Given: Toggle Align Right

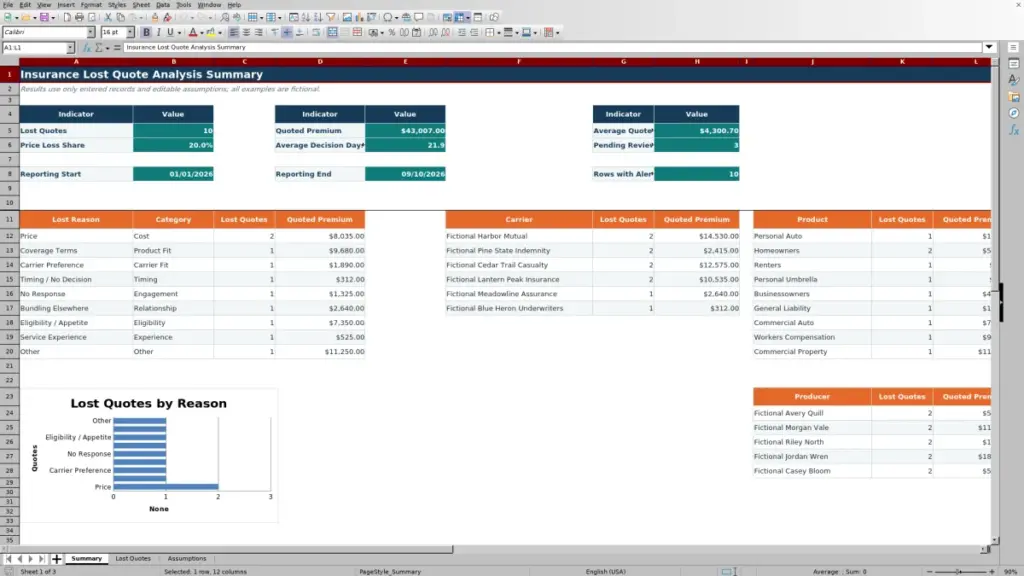Looking at the screenshot, I should tap(259, 33).
